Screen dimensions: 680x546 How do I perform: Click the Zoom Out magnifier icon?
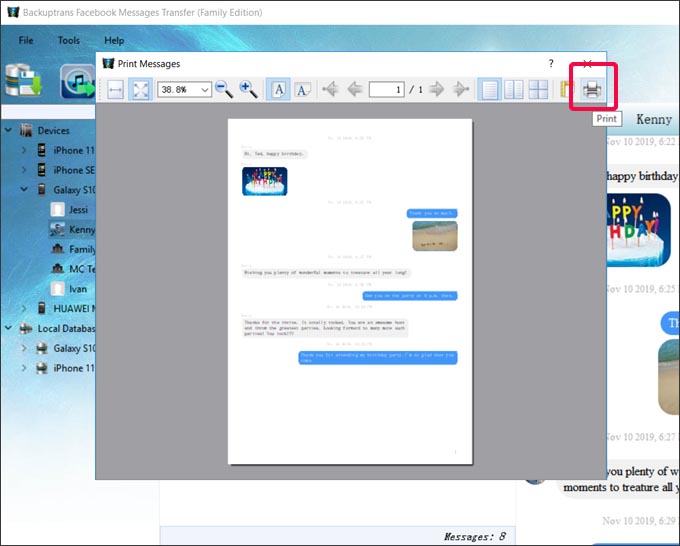(224, 90)
